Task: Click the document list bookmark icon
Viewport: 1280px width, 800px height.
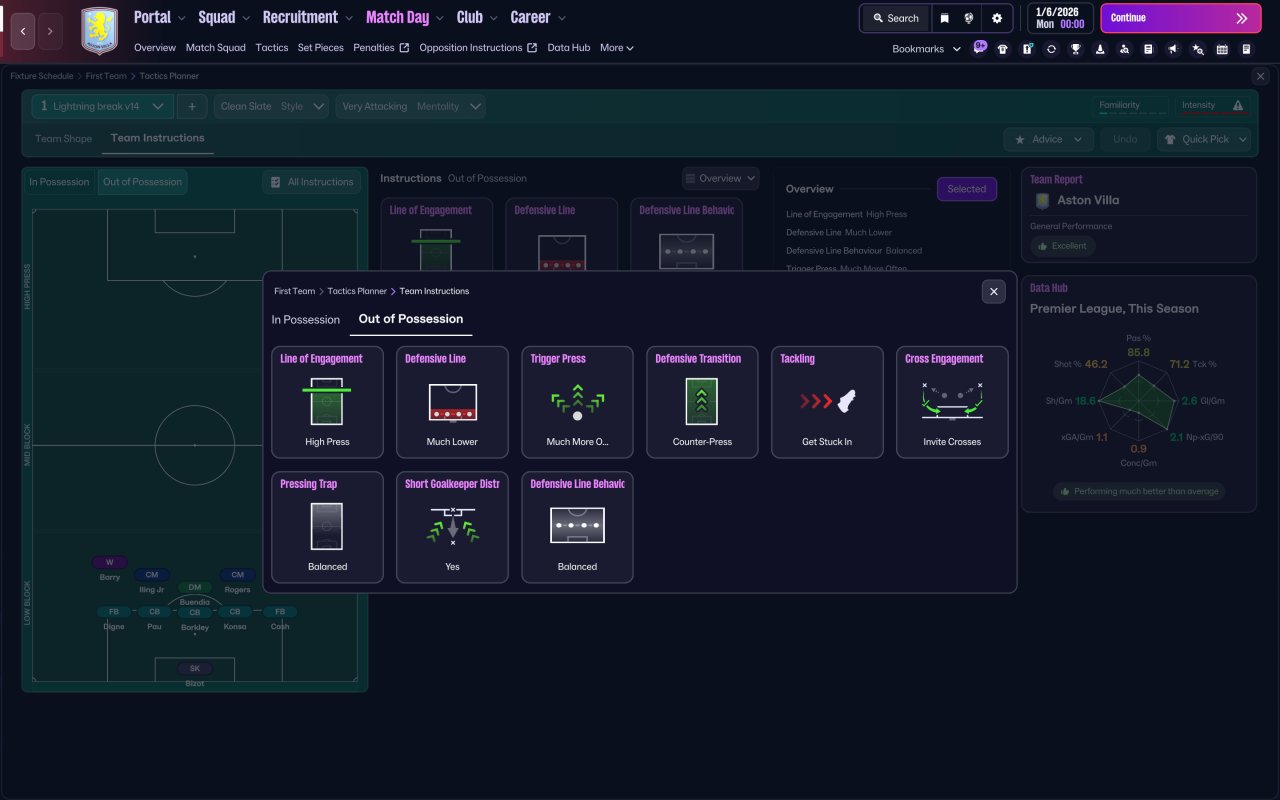Action: point(1148,49)
